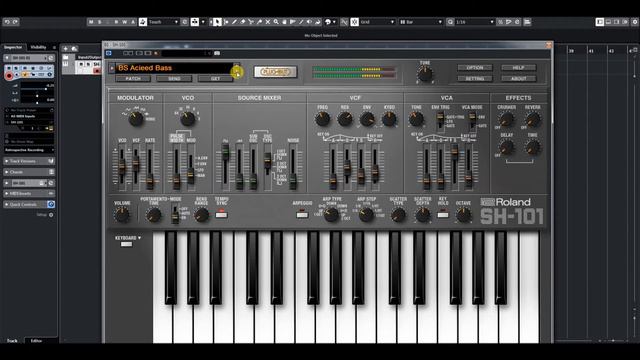Click the Add Track plus icon
The image size is (640, 360).
pos(65,49)
